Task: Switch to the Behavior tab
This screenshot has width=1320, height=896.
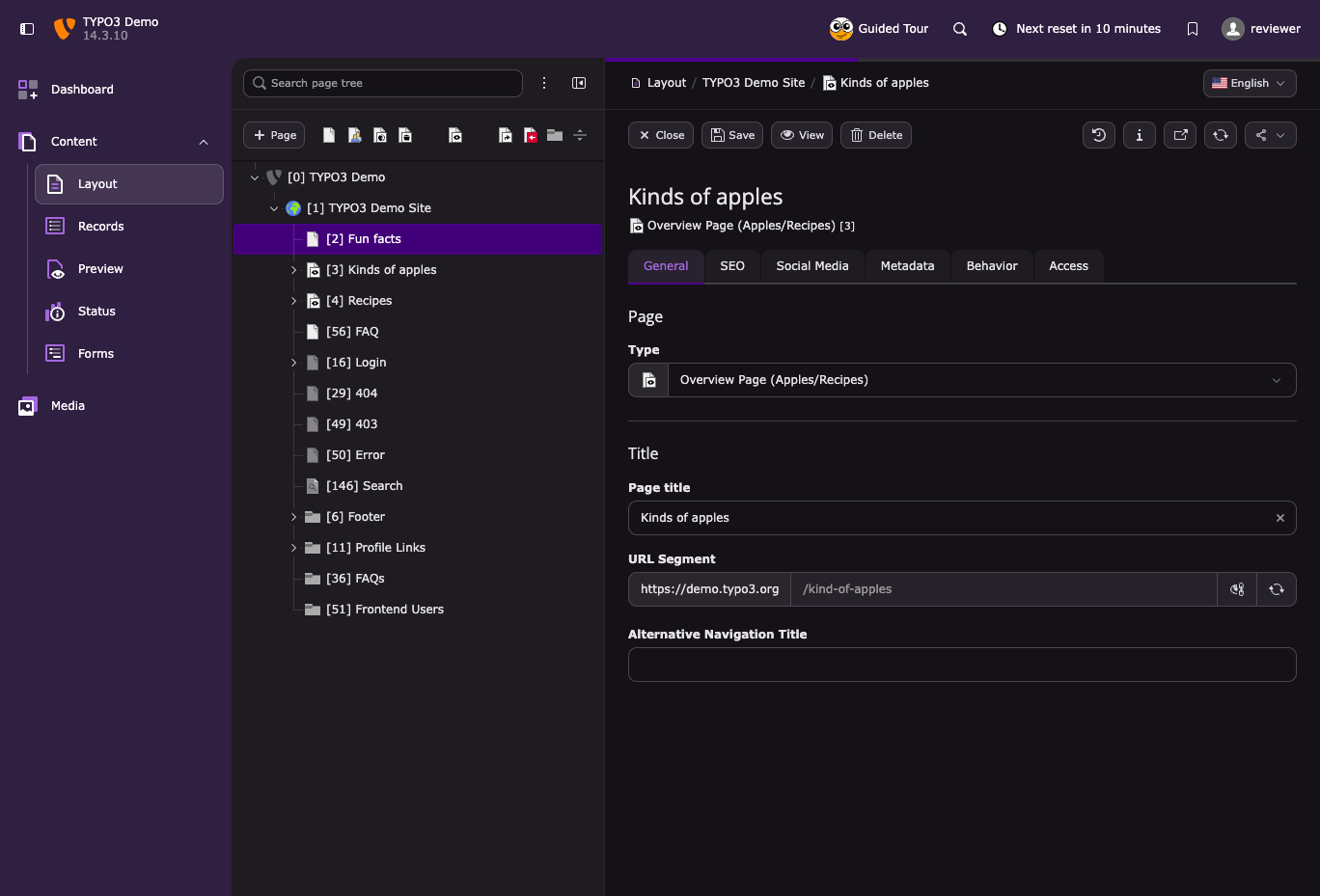Action: pyautogui.click(x=992, y=266)
